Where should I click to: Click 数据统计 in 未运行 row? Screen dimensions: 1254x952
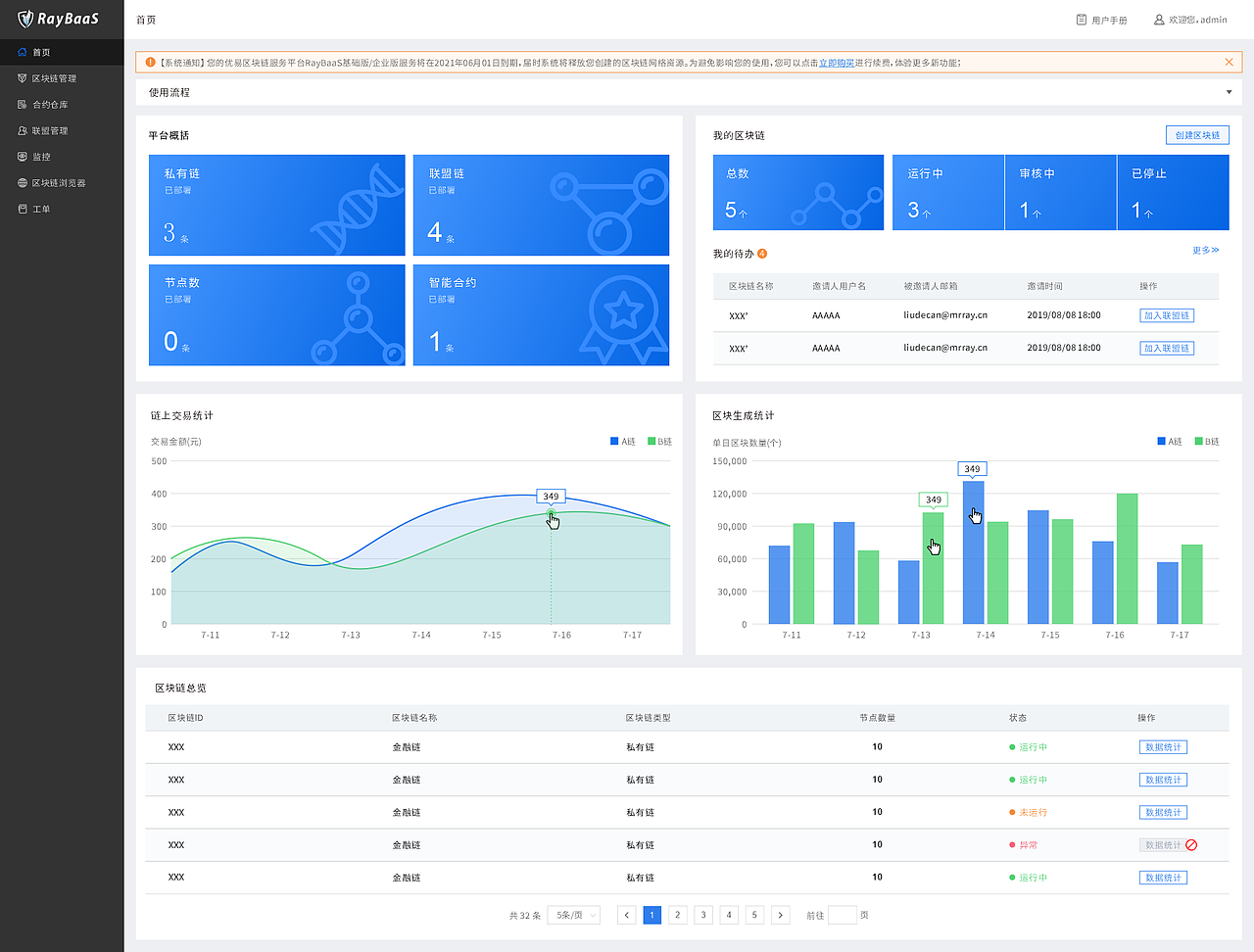pyautogui.click(x=1163, y=812)
